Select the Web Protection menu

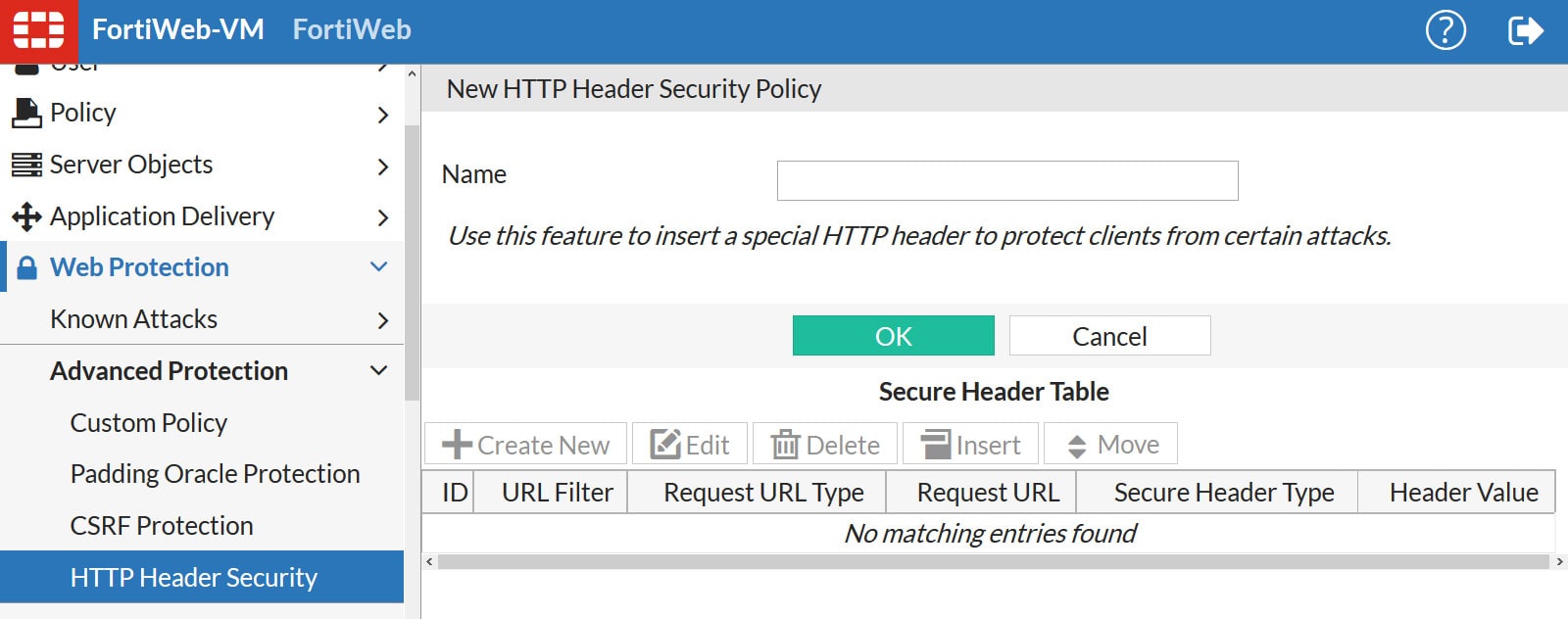pos(202,267)
